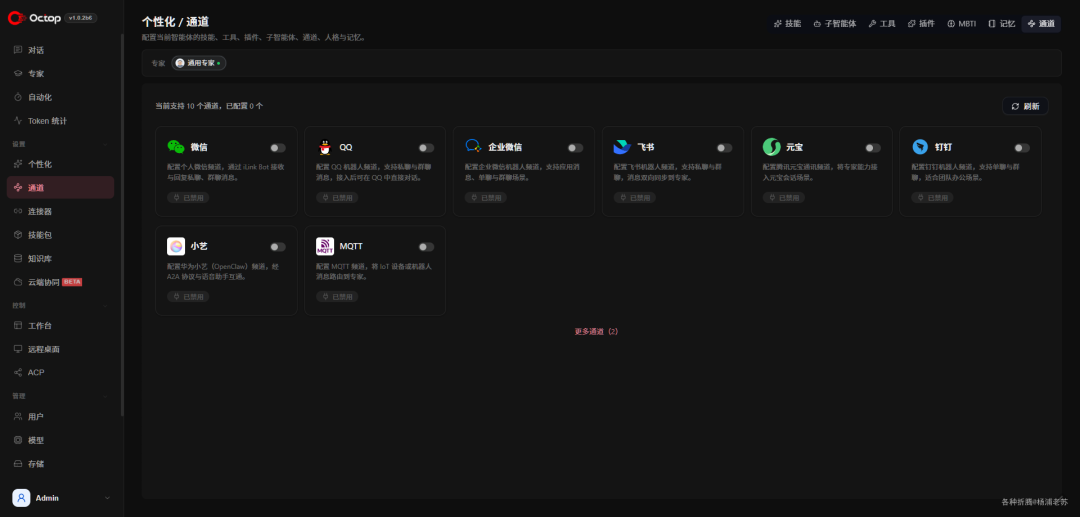Click the 微信 channel logo
Viewport: 1080px width, 517px height.
(176, 147)
